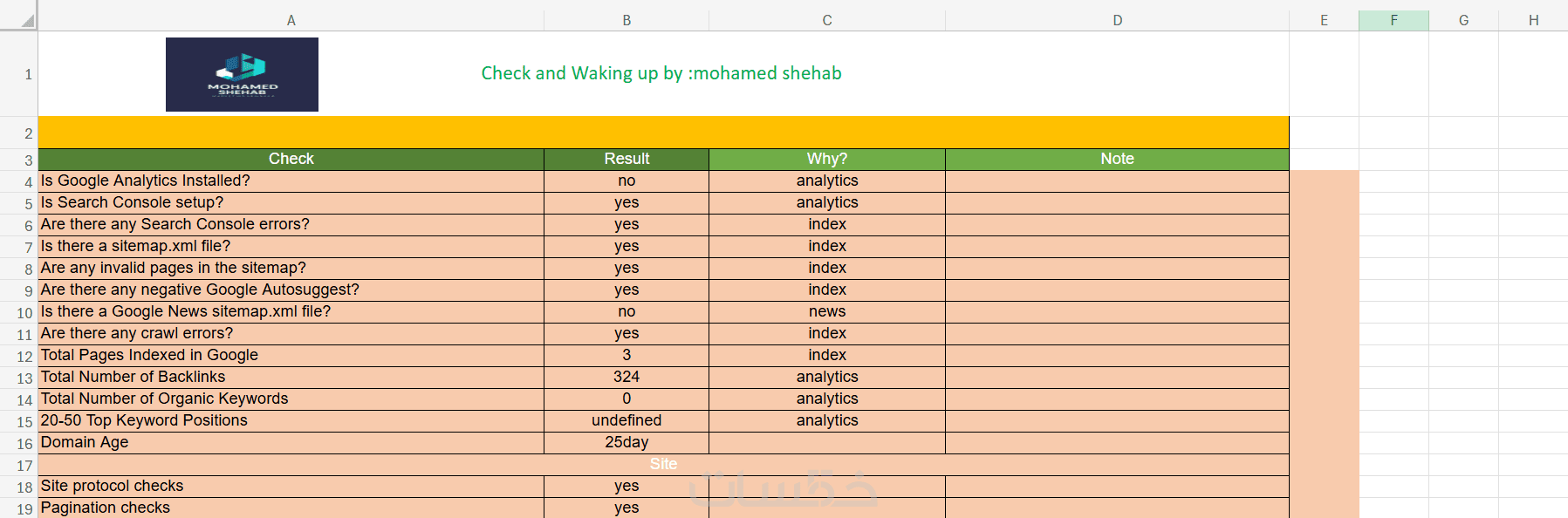Click the highlighted column F header
Viewport: 1568px width, 518px height.
coord(1393,20)
